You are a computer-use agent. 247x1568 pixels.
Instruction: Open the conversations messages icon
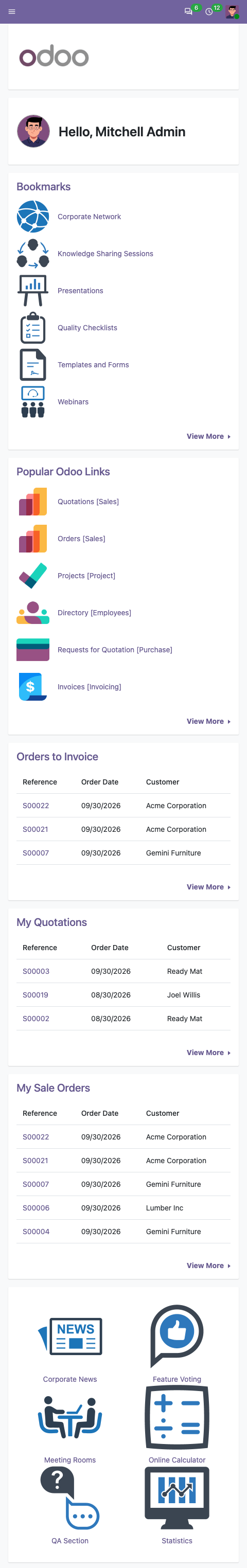point(189,11)
